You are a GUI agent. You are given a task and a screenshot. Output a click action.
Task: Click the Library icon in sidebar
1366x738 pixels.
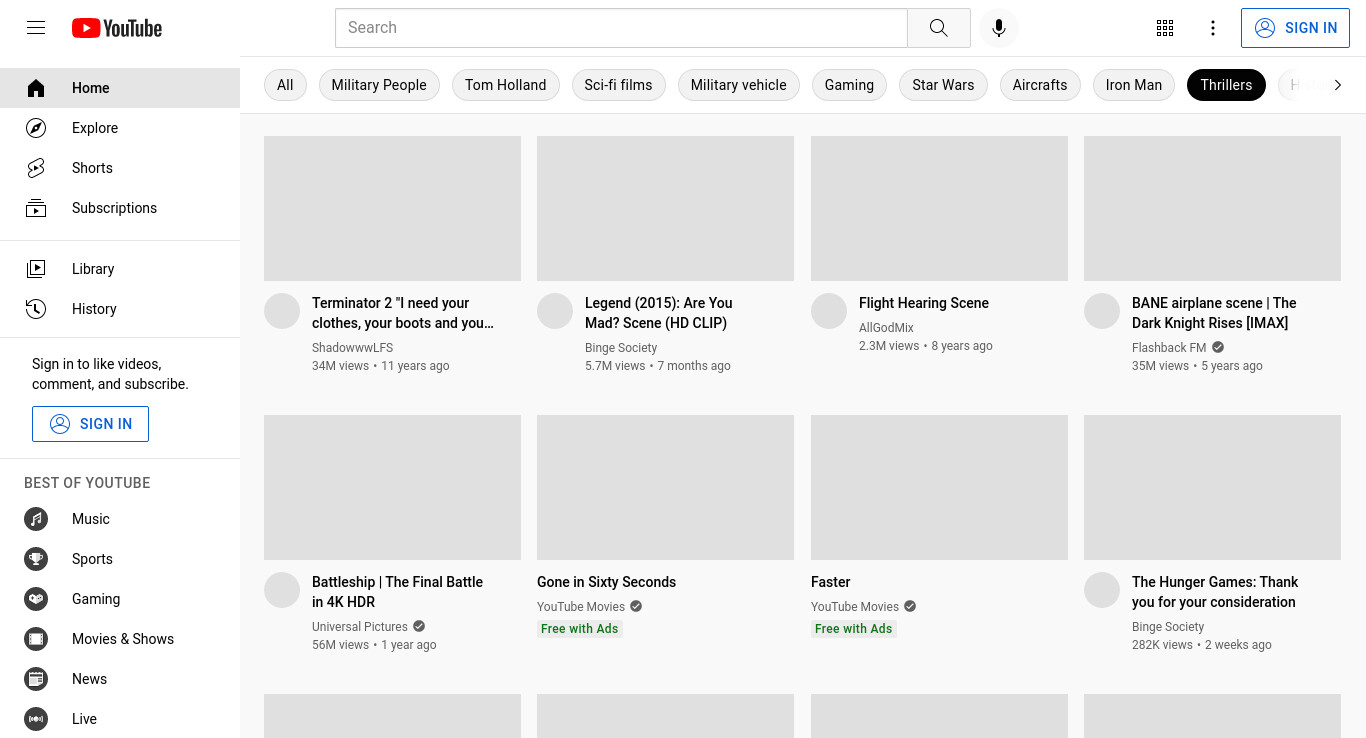pyautogui.click(x=36, y=268)
